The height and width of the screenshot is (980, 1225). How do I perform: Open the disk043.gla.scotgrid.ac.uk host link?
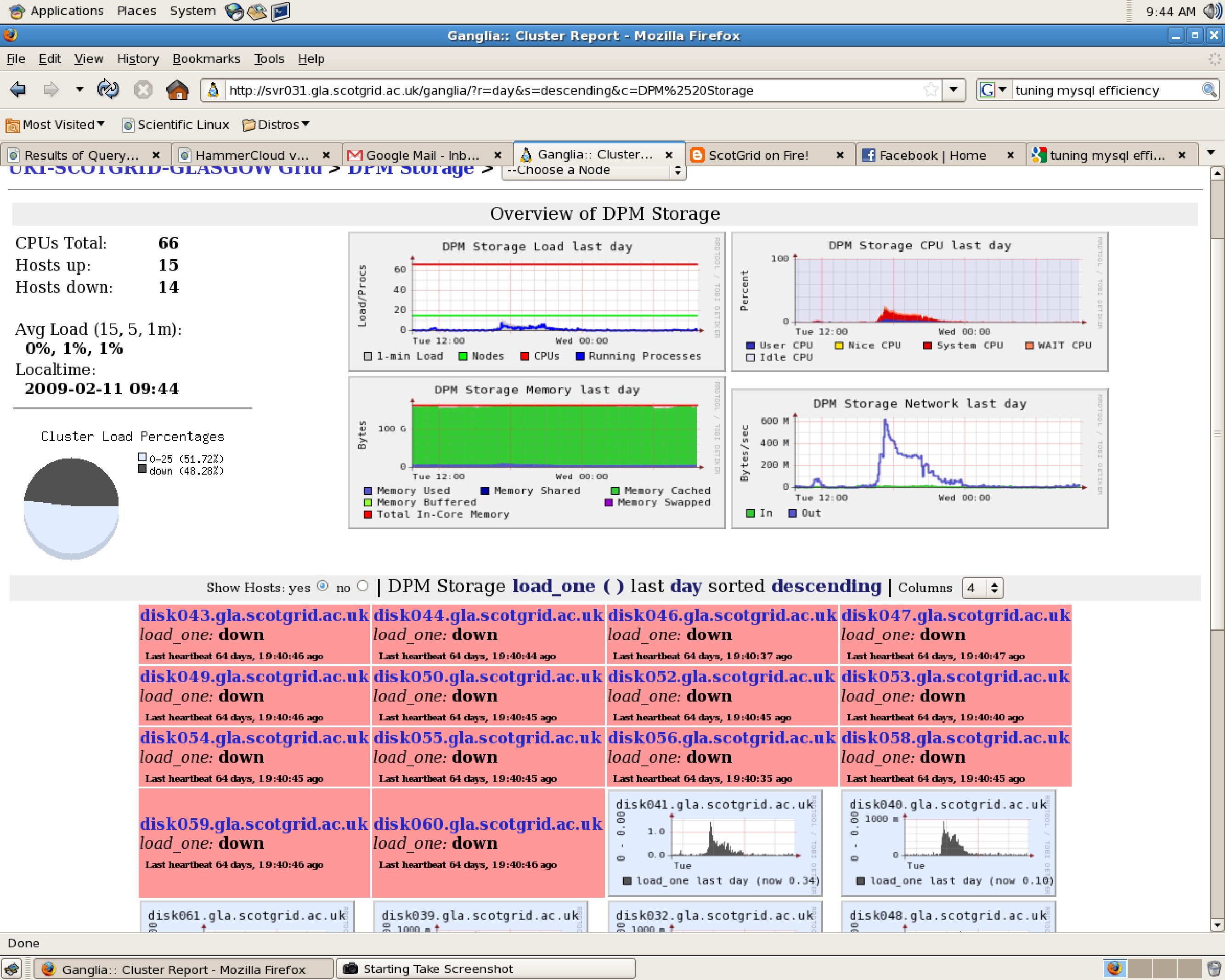254,615
